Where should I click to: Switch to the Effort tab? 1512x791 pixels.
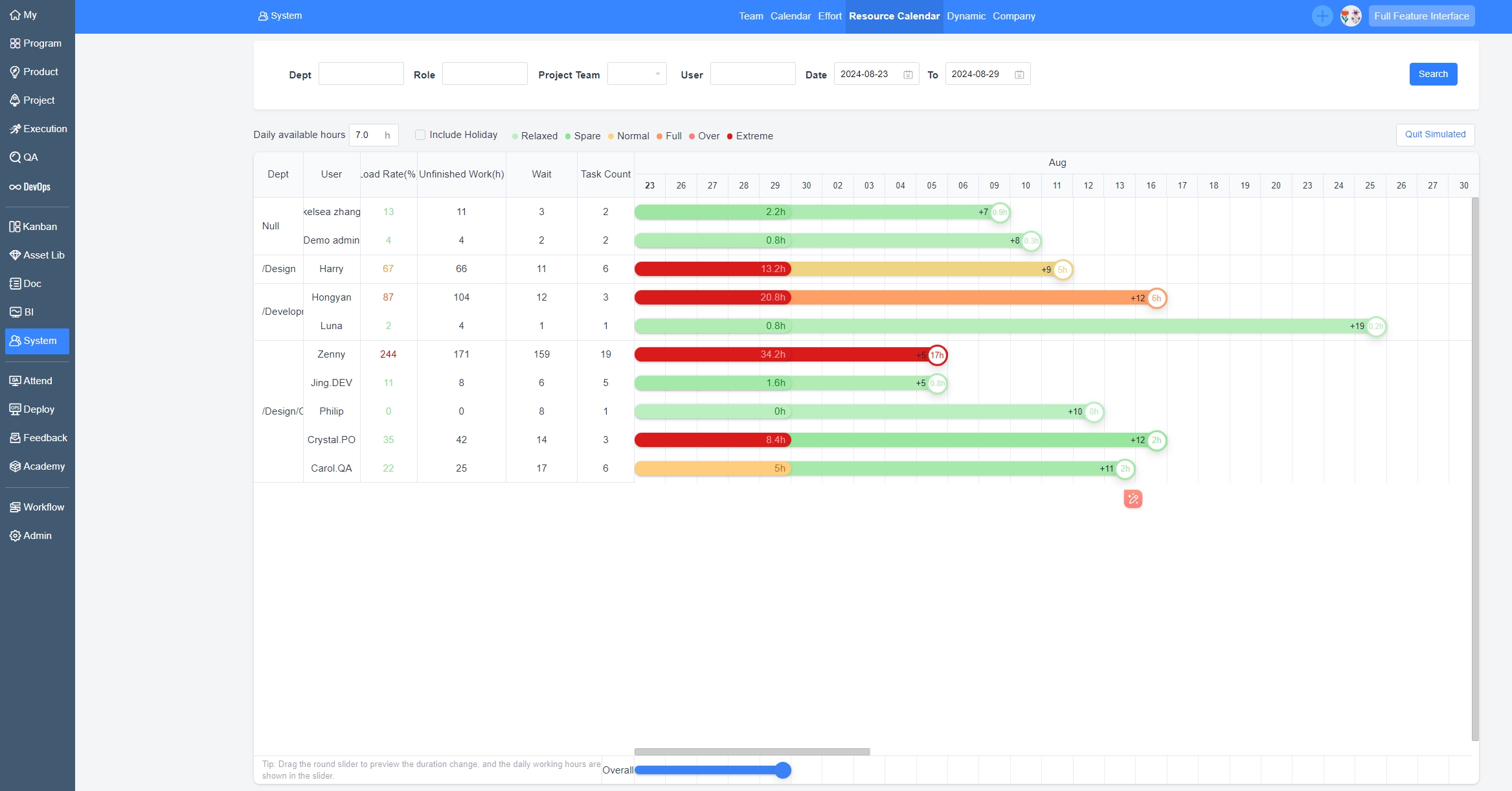point(829,16)
